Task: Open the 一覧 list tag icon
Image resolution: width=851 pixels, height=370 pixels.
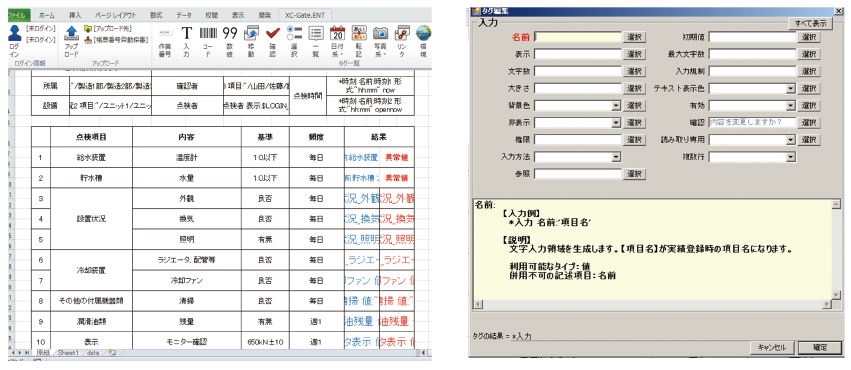Action: [316, 34]
